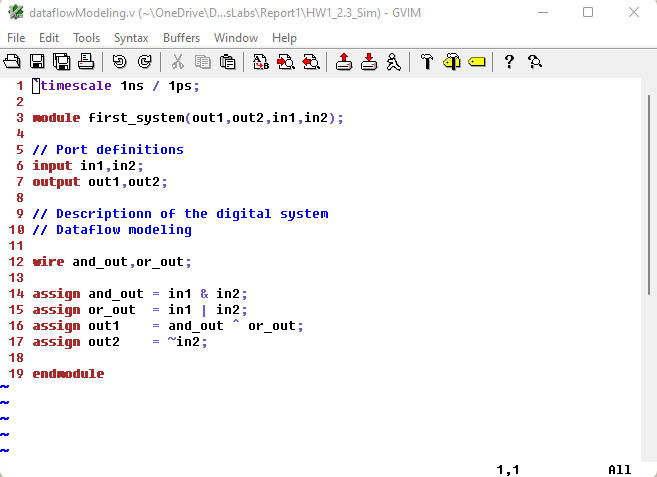Open Find and Replace toolbar icon
Image resolution: width=657 pixels, height=477 pixels.
[x=261, y=62]
